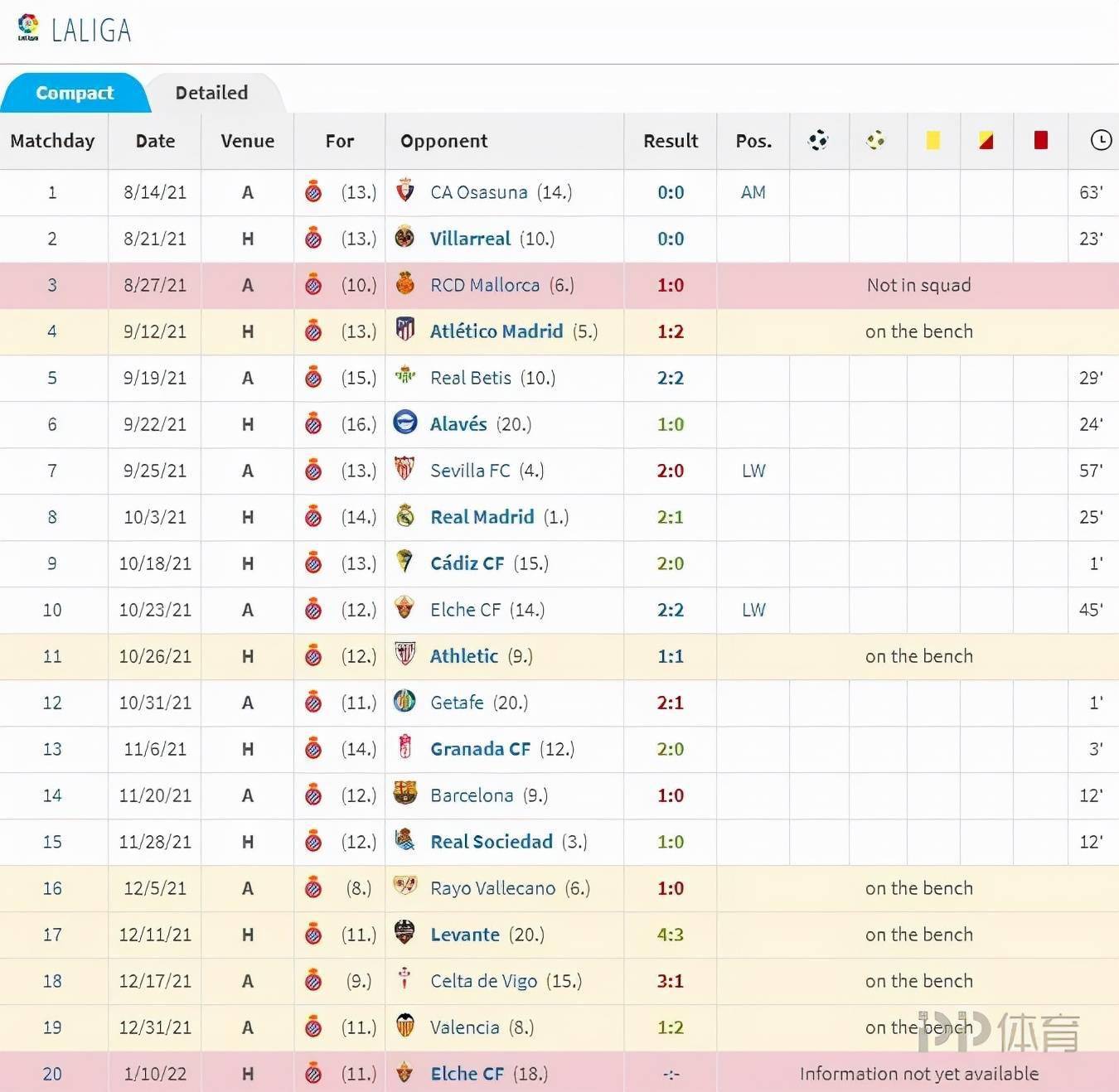Click the Barcelona club crest
The height and width of the screenshot is (1092, 1119).
(404, 794)
